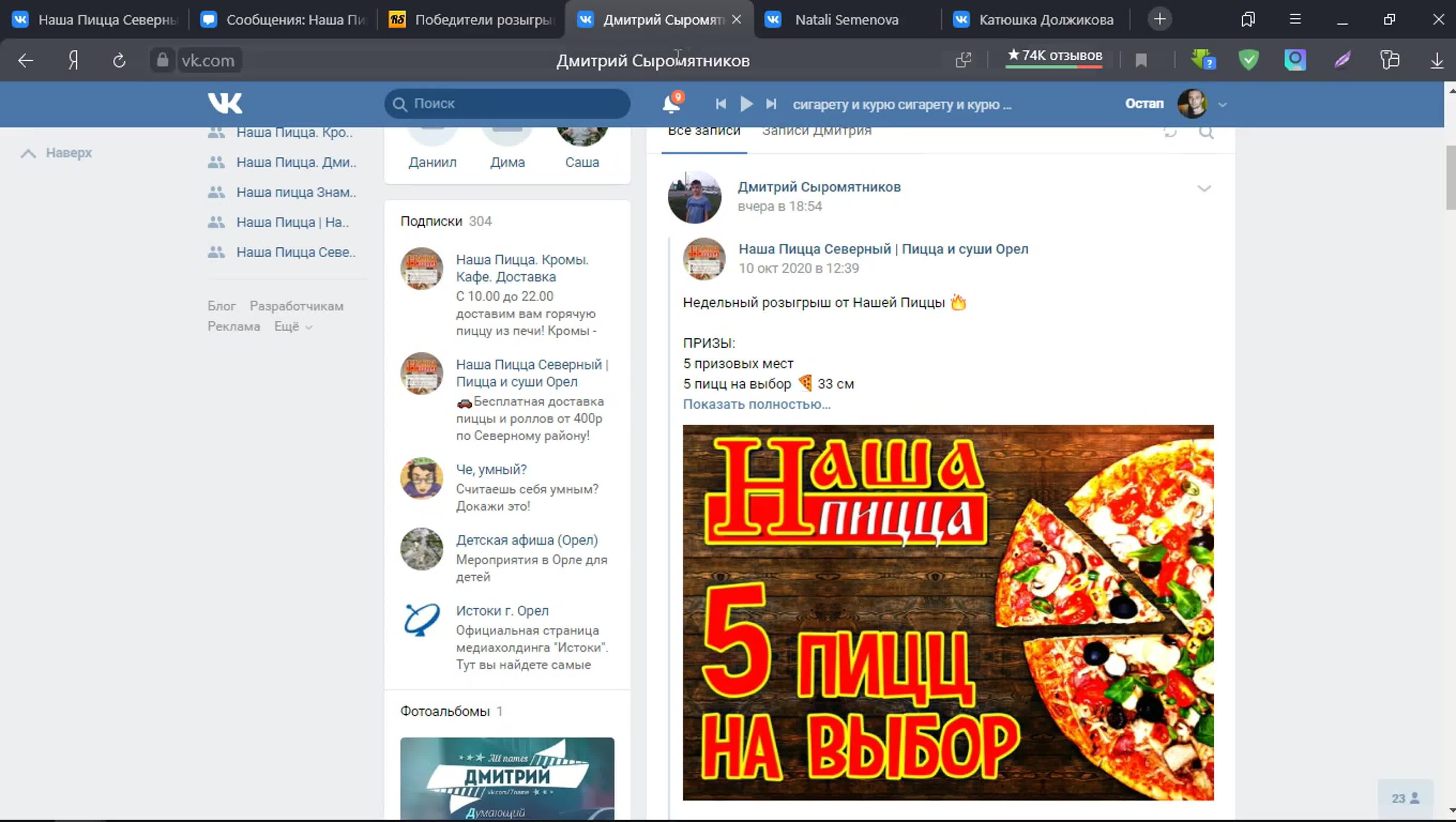Switch to Победители розыгрыша tab
The height and width of the screenshot is (822, 1456).
pos(471,20)
